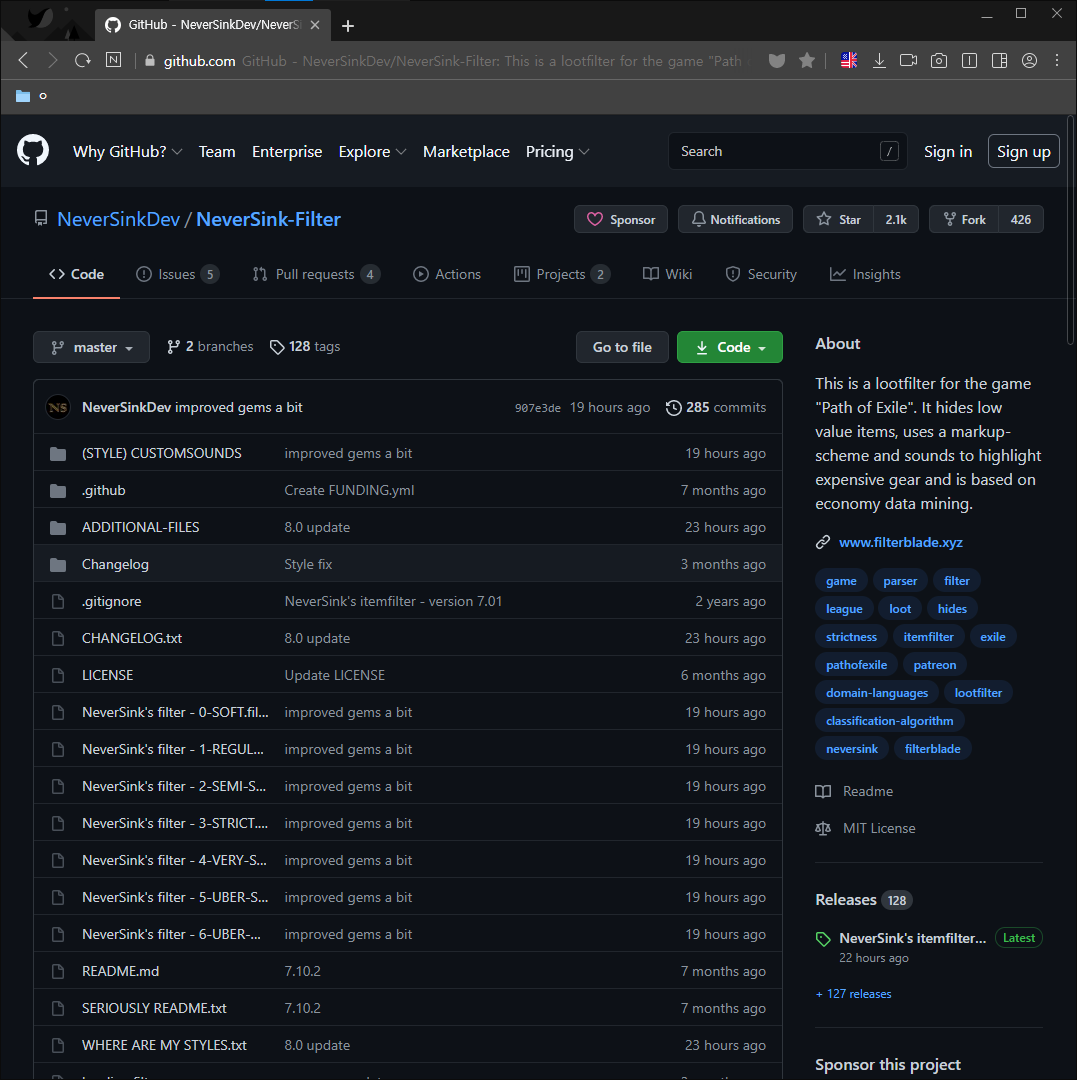1077x1080 pixels.
Task: Click the GitHub Octocat logo
Action: (32, 151)
